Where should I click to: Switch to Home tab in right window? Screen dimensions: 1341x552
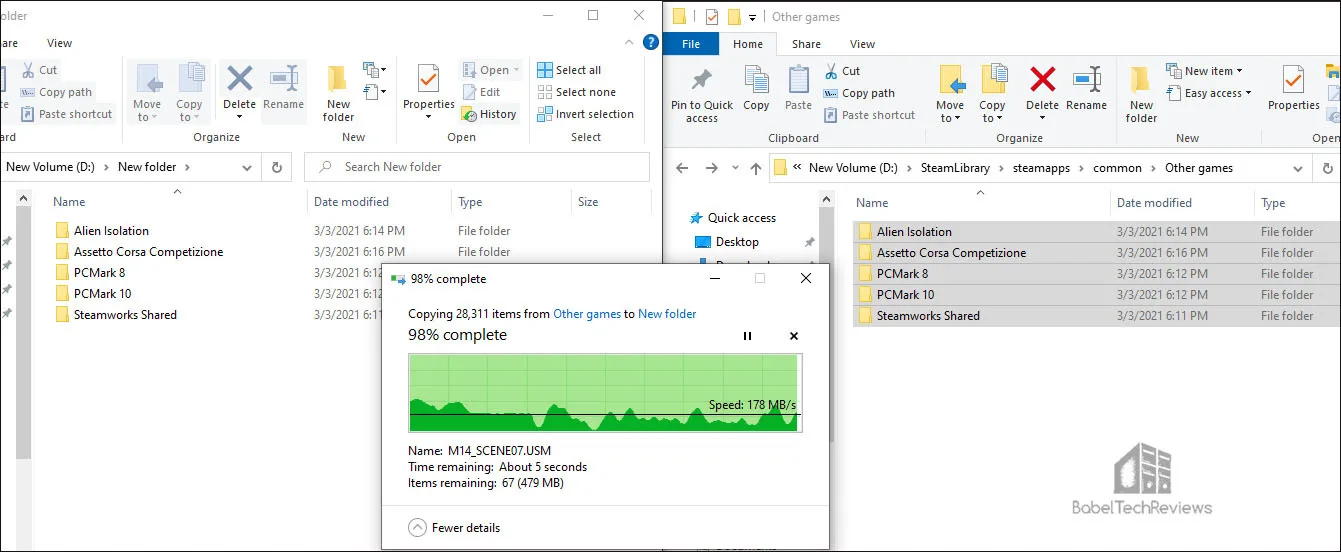pyautogui.click(x=748, y=44)
